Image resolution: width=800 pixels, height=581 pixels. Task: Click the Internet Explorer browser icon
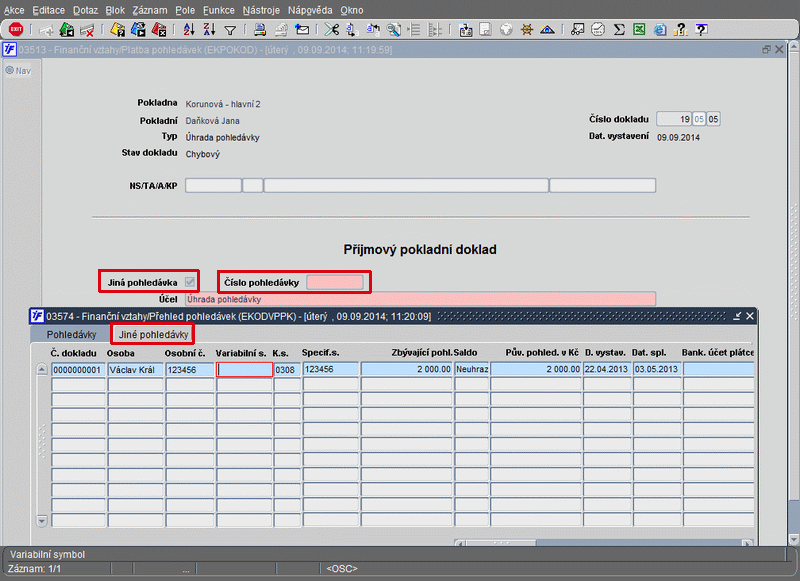[x=660, y=30]
